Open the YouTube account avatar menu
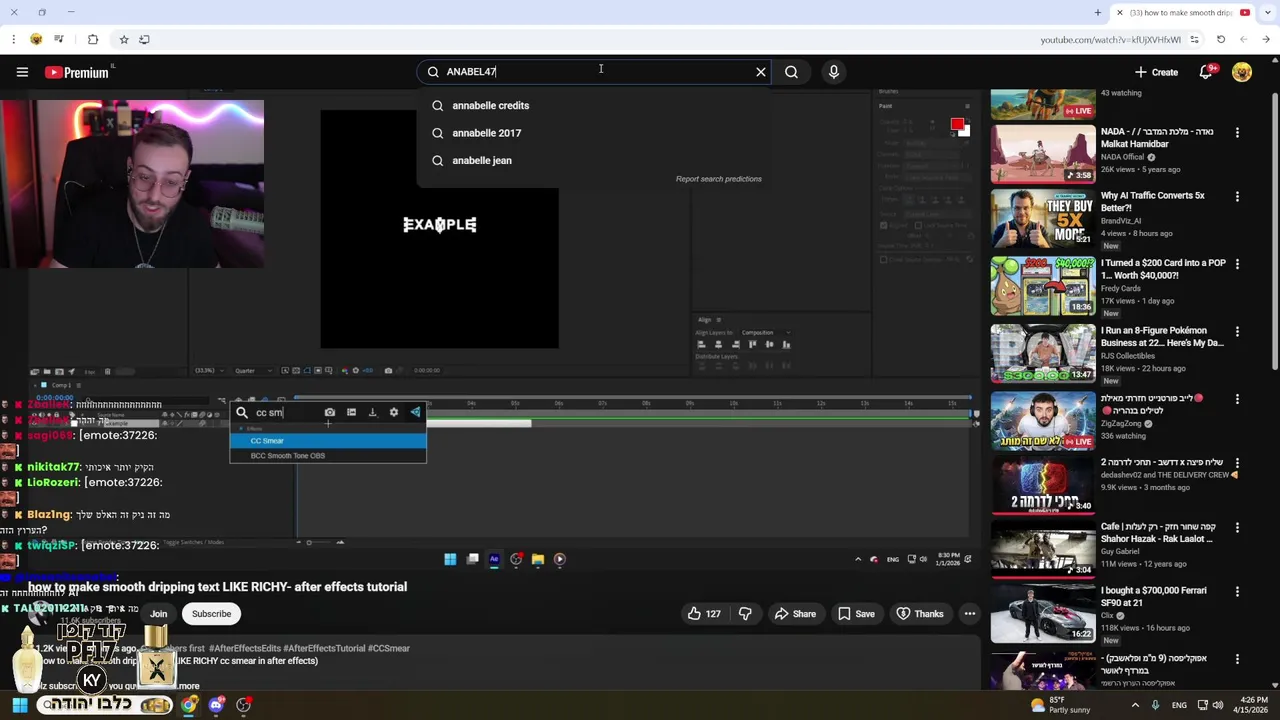This screenshot has width=1280, height=720. pyautogui.click(x=1242, y=72)
